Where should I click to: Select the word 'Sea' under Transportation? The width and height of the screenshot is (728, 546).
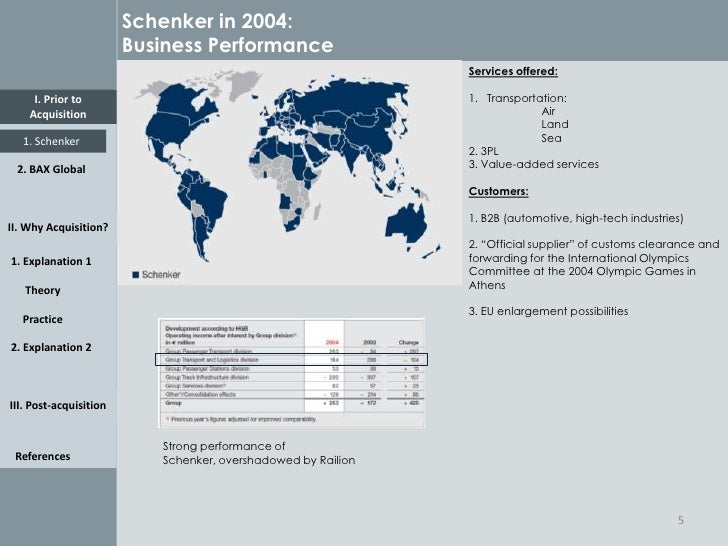(551, 138)
